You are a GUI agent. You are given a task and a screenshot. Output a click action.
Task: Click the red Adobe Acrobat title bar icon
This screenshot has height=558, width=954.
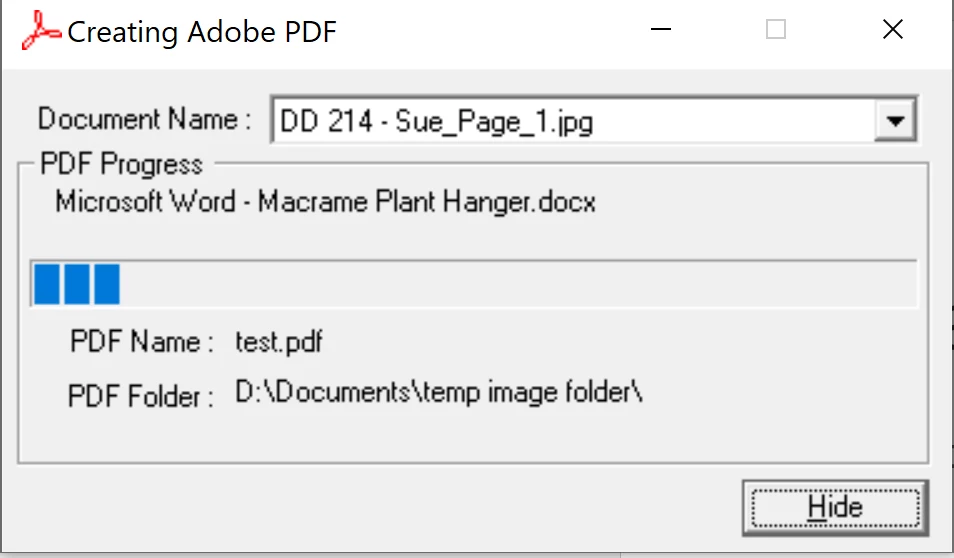click(x=41, y=30)
